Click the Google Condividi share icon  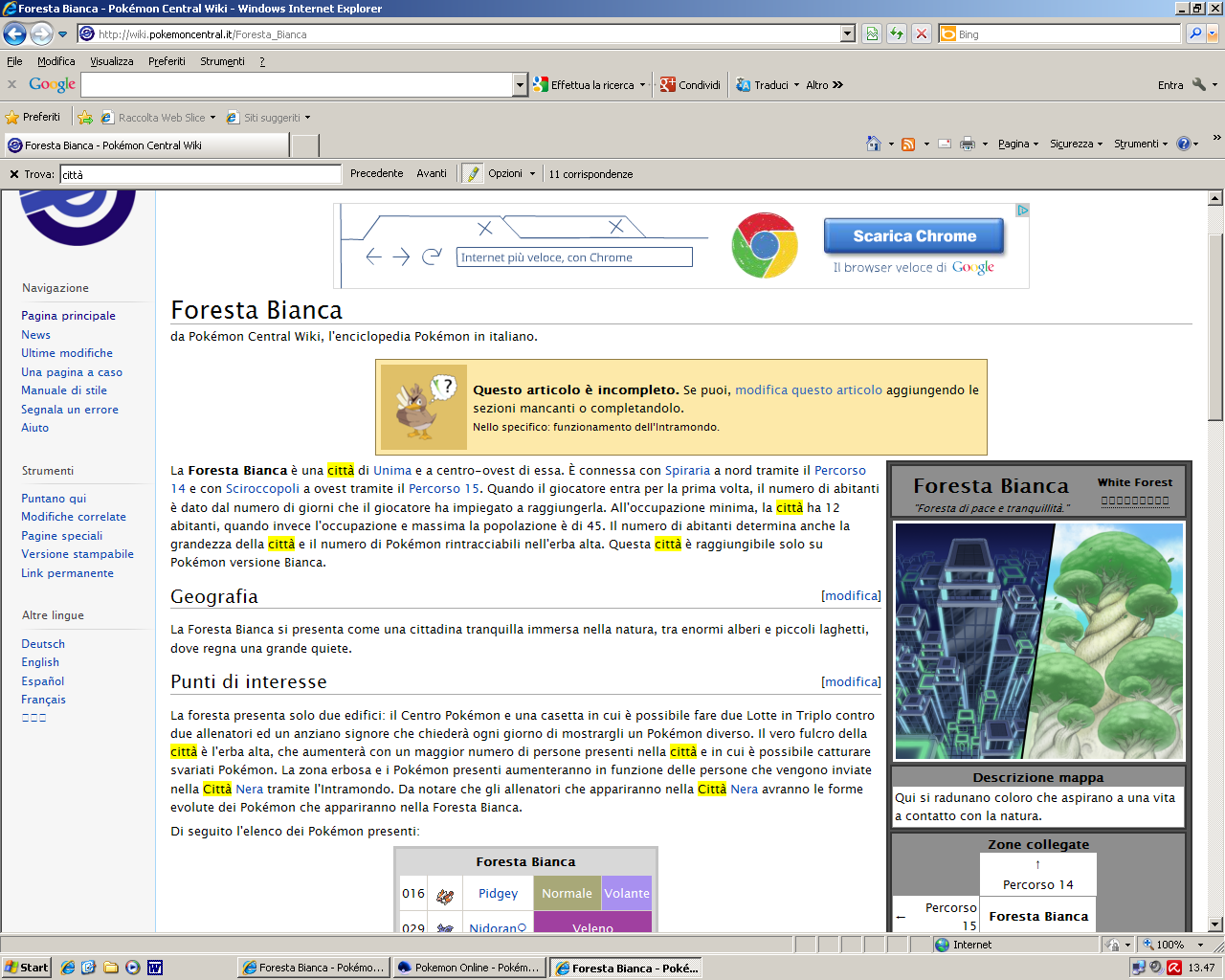[690, 85]
